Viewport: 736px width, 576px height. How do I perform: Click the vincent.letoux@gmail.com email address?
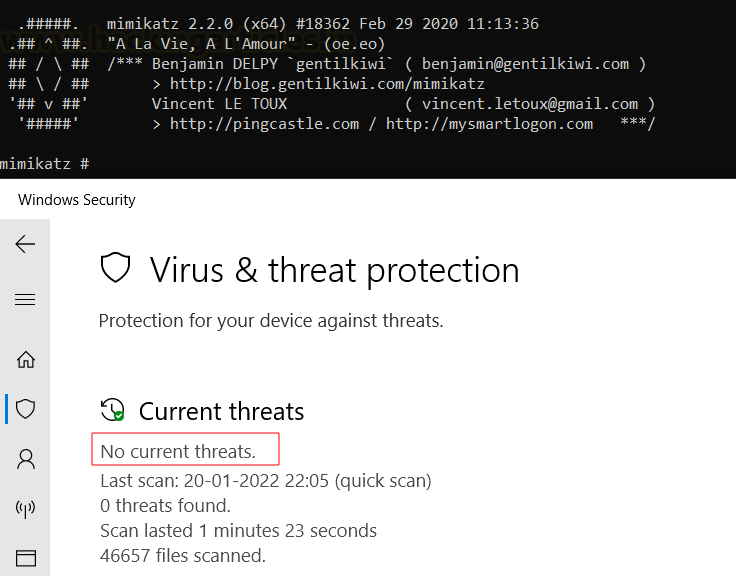click(x=530, y=104)
